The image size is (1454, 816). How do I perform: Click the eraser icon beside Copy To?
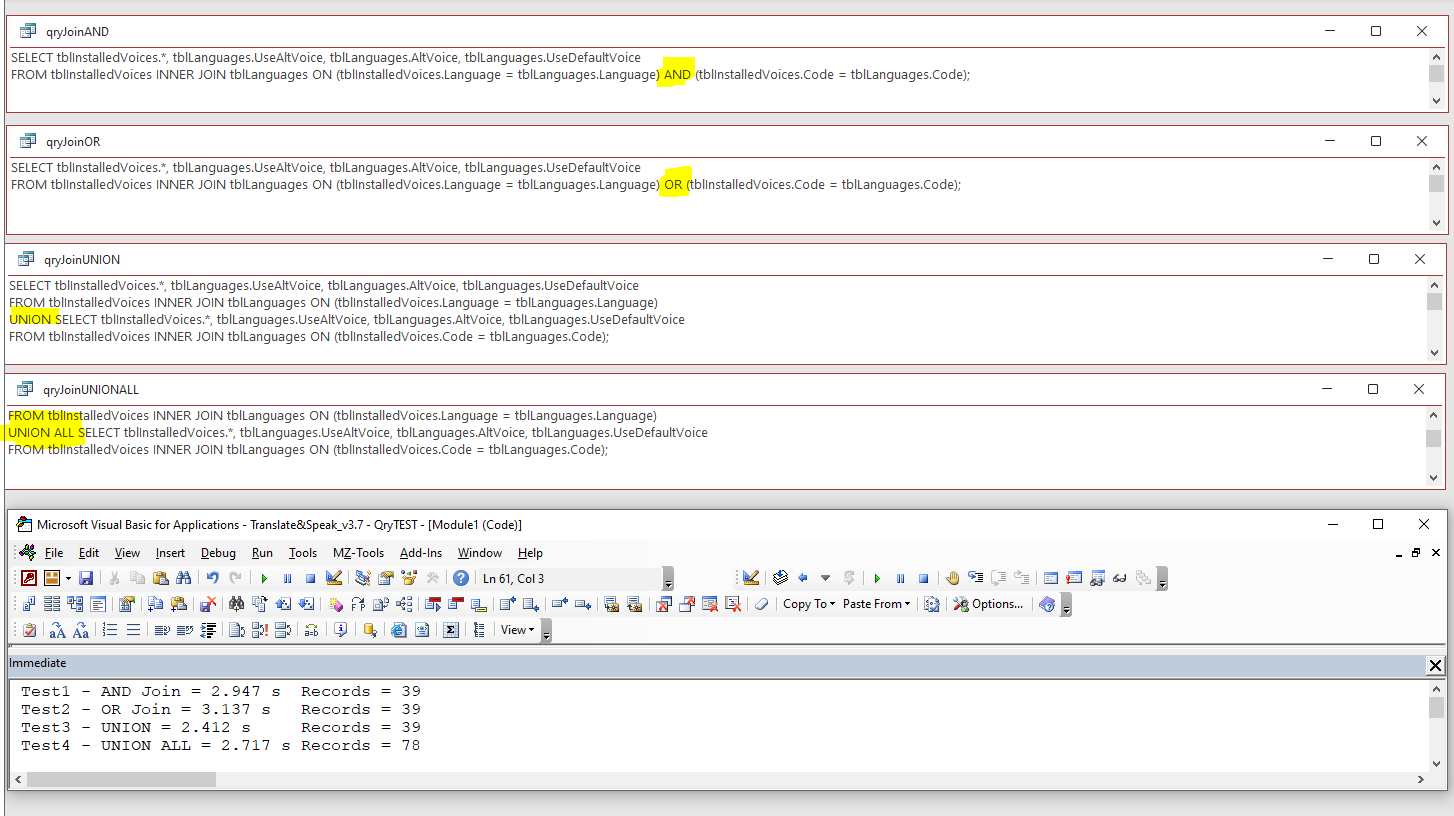tap(762, 604)
